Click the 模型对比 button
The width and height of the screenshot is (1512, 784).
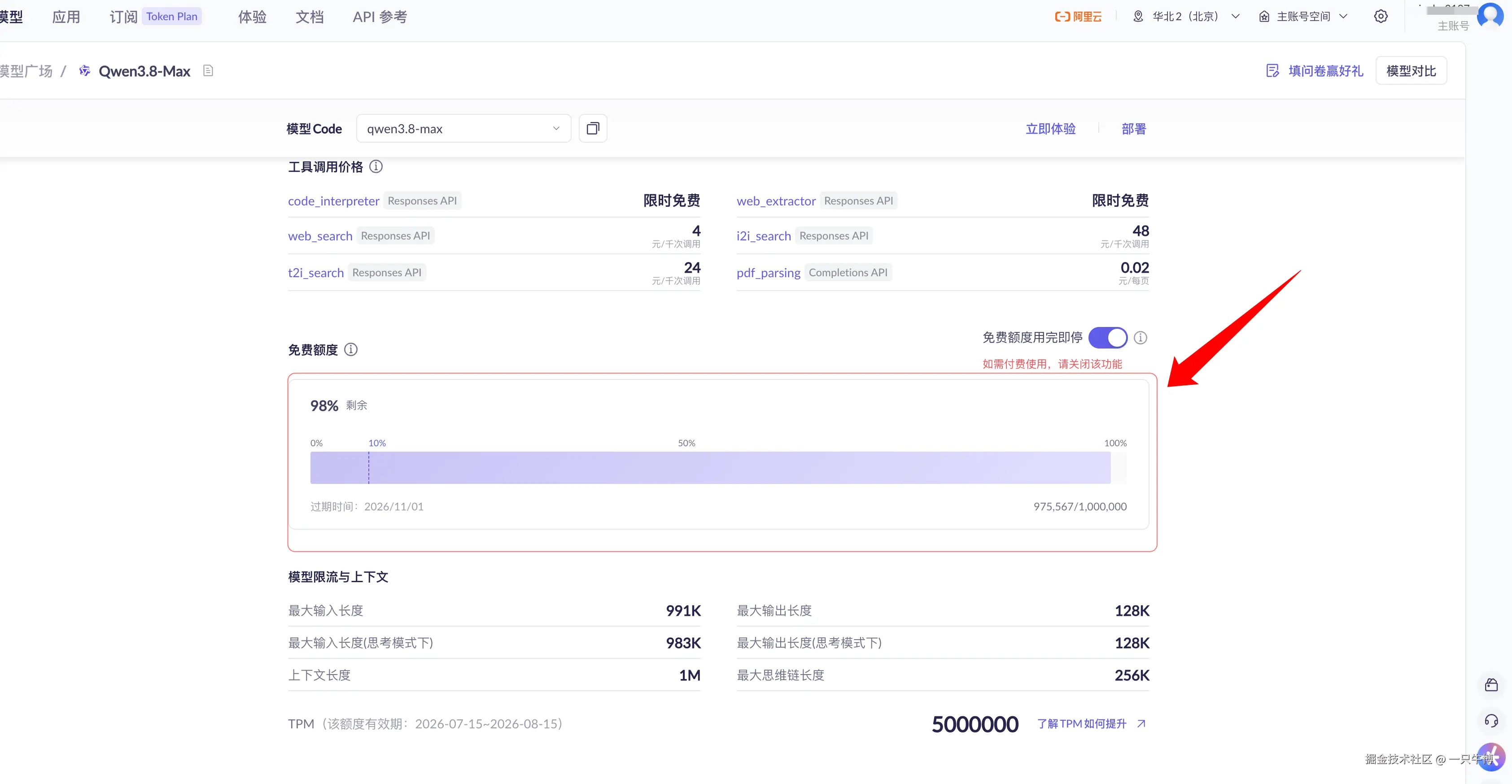pyautogui.click(x=1411, y=71)
